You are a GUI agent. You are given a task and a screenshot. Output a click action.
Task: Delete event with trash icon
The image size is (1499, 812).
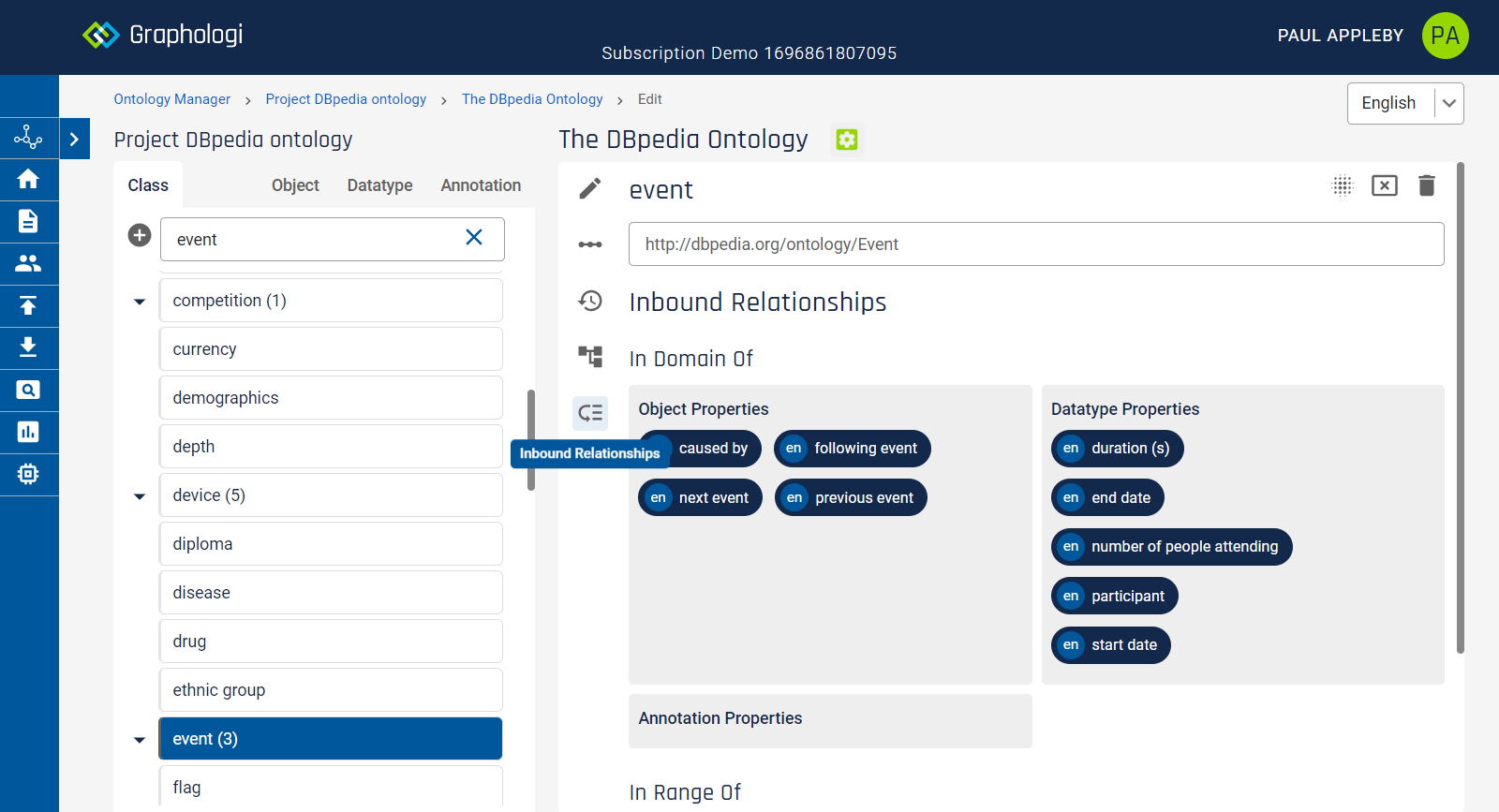coord(1427,185)
